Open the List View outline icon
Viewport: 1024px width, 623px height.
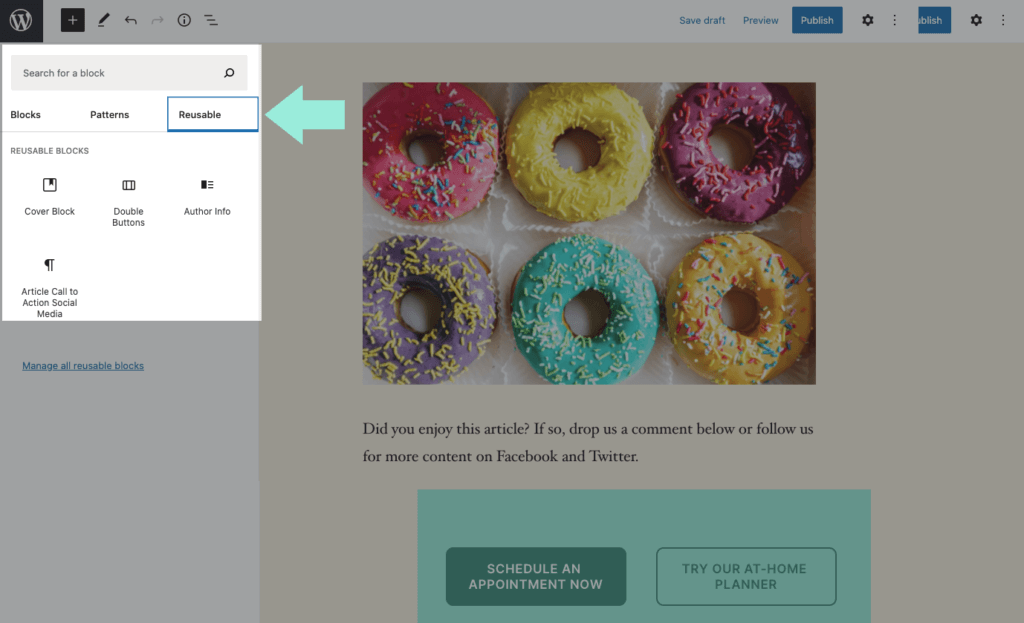click(211, 20)
